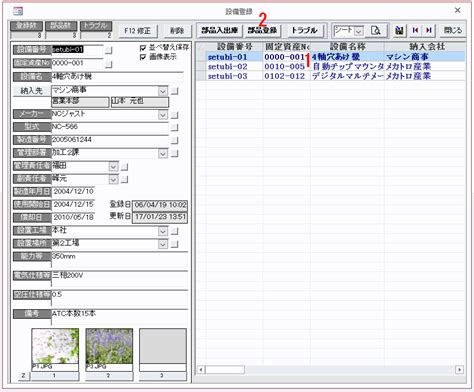Viewport: 474px width, 392px height.
Task: Expand the 副責任者 dropdown
Action: (x=113, y=179)
